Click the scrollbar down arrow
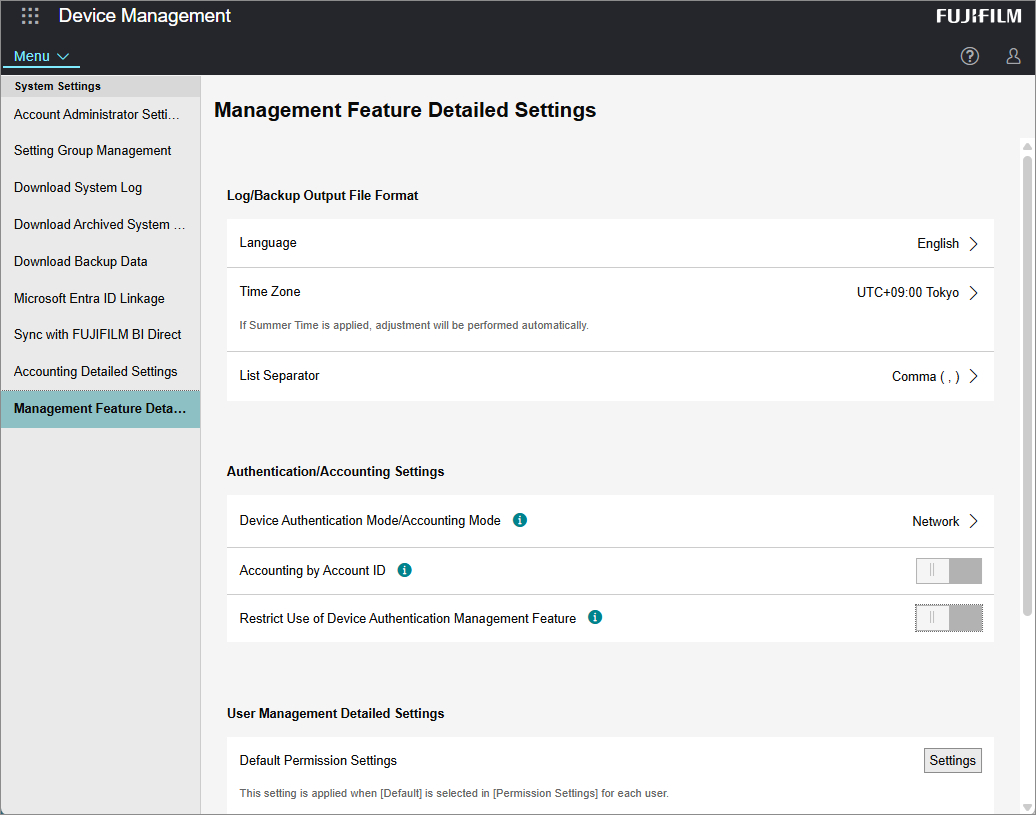Image resolution: width=1036 pixels, height=815 pixels. (1027, 807)
